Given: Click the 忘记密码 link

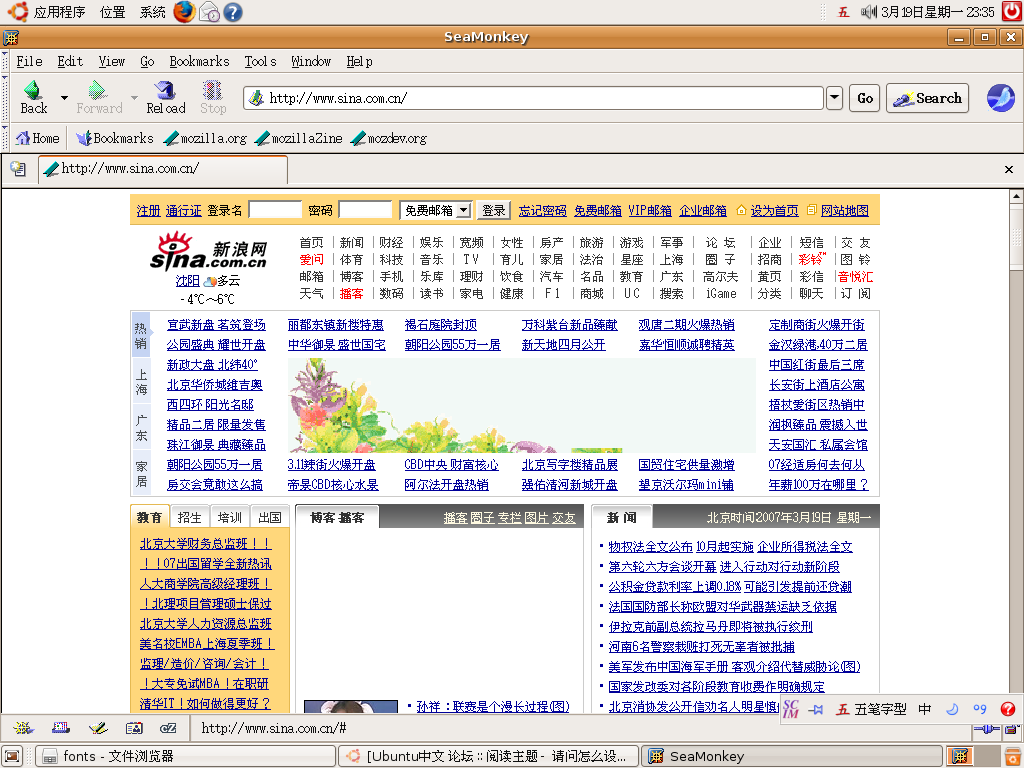Looking at the screenshot, I should click(x=543, y=210).
